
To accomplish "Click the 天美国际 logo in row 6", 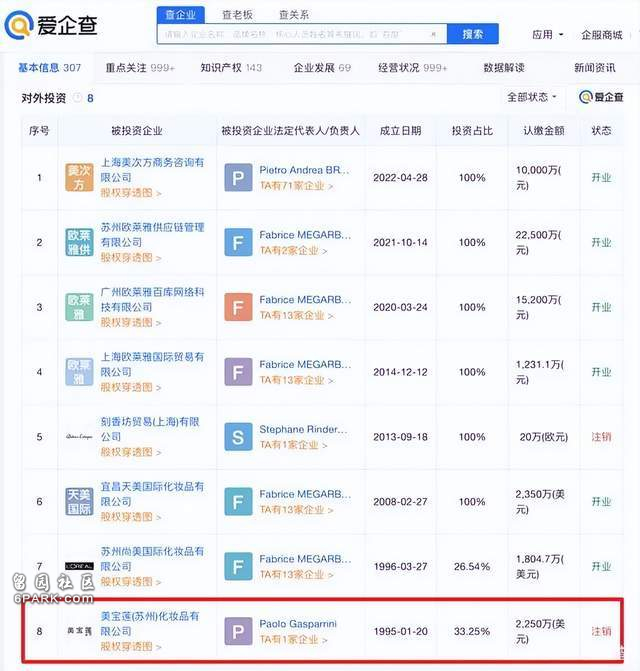I will 79,502.
